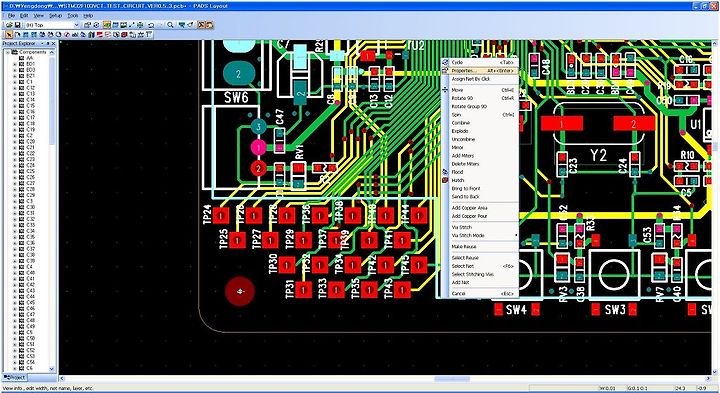Expand the C3 component node
Screen dimensions: 720x393
coord(15,201)
